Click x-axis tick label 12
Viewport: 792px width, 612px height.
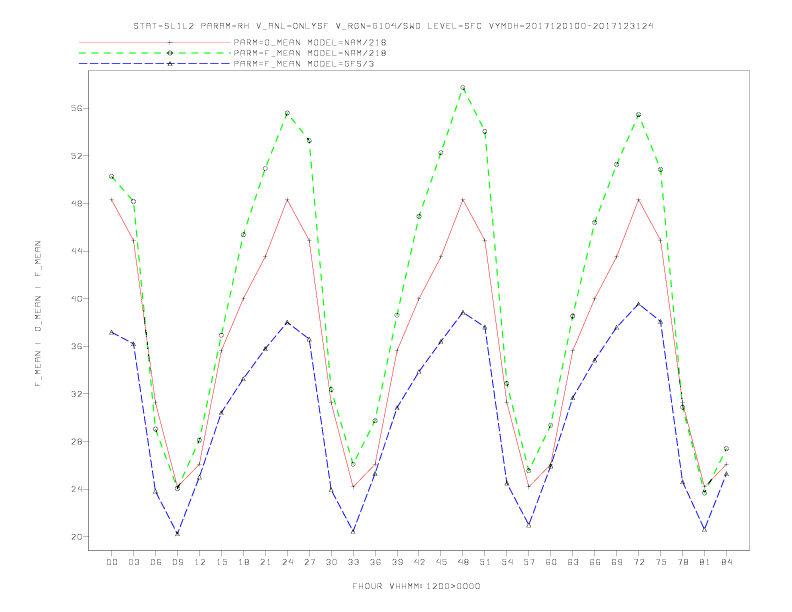(200, 562)
